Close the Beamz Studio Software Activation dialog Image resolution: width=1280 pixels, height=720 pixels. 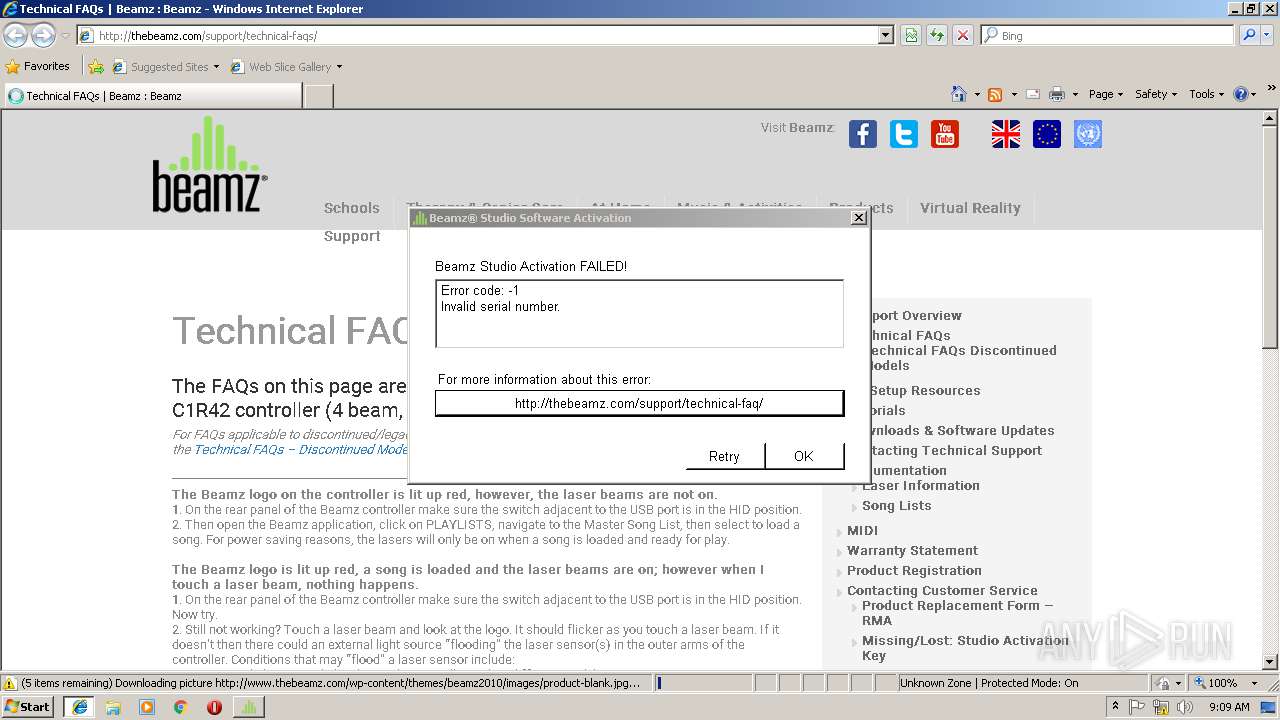[858, 218]
